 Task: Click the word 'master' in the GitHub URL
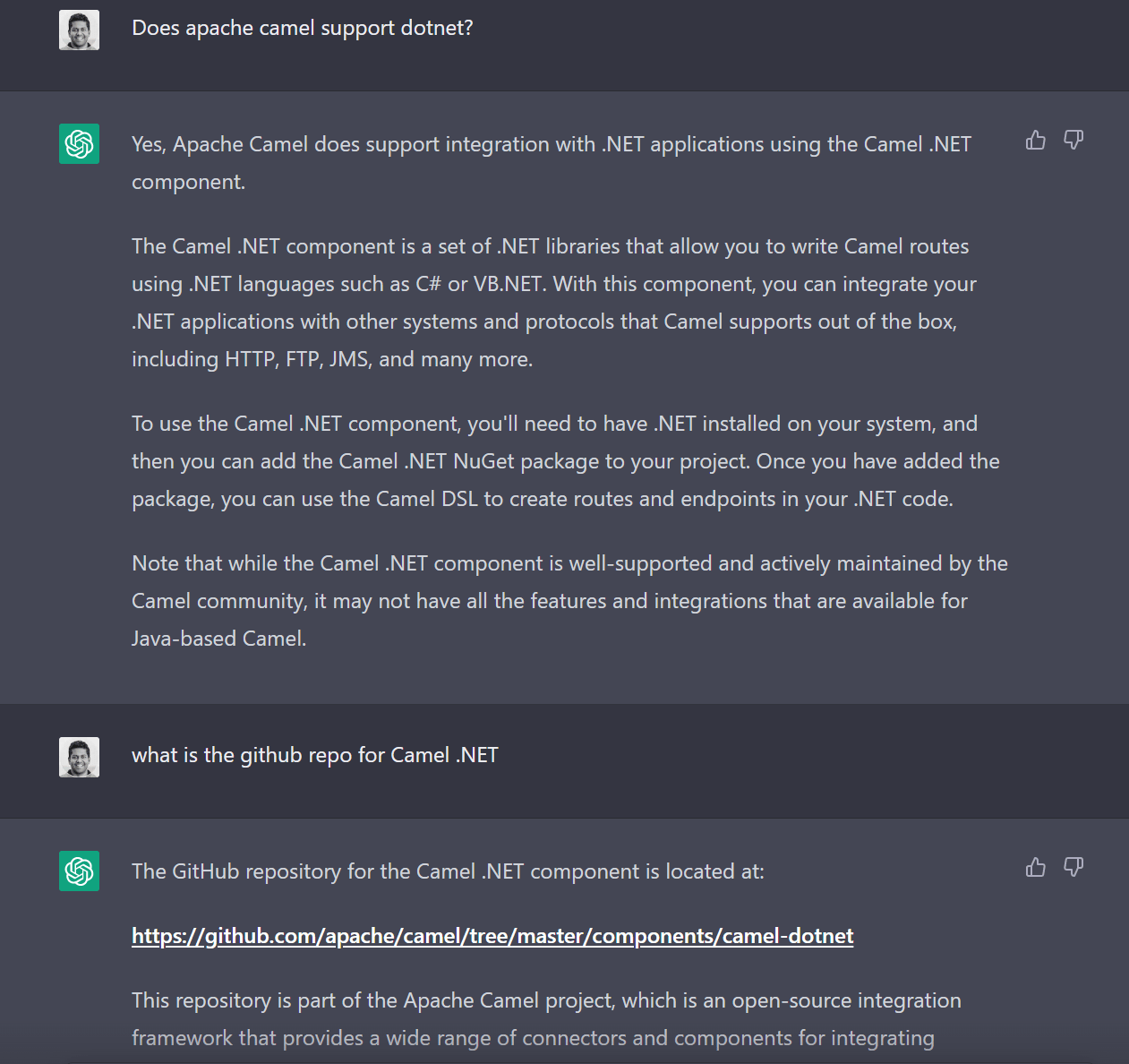[x=549, y=935]
